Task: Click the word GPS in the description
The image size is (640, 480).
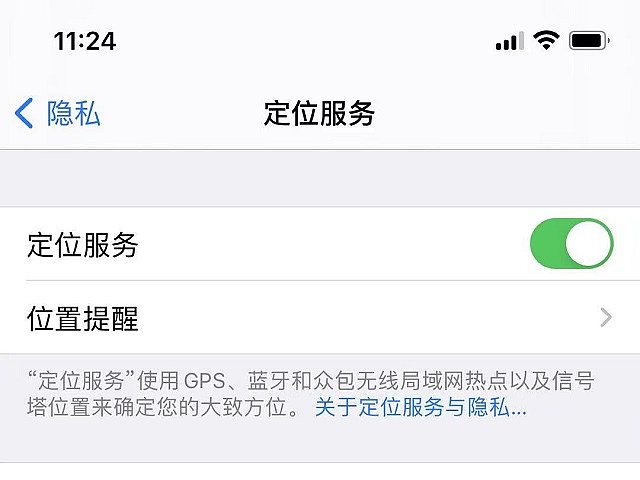Action: (x=204, y=381)
